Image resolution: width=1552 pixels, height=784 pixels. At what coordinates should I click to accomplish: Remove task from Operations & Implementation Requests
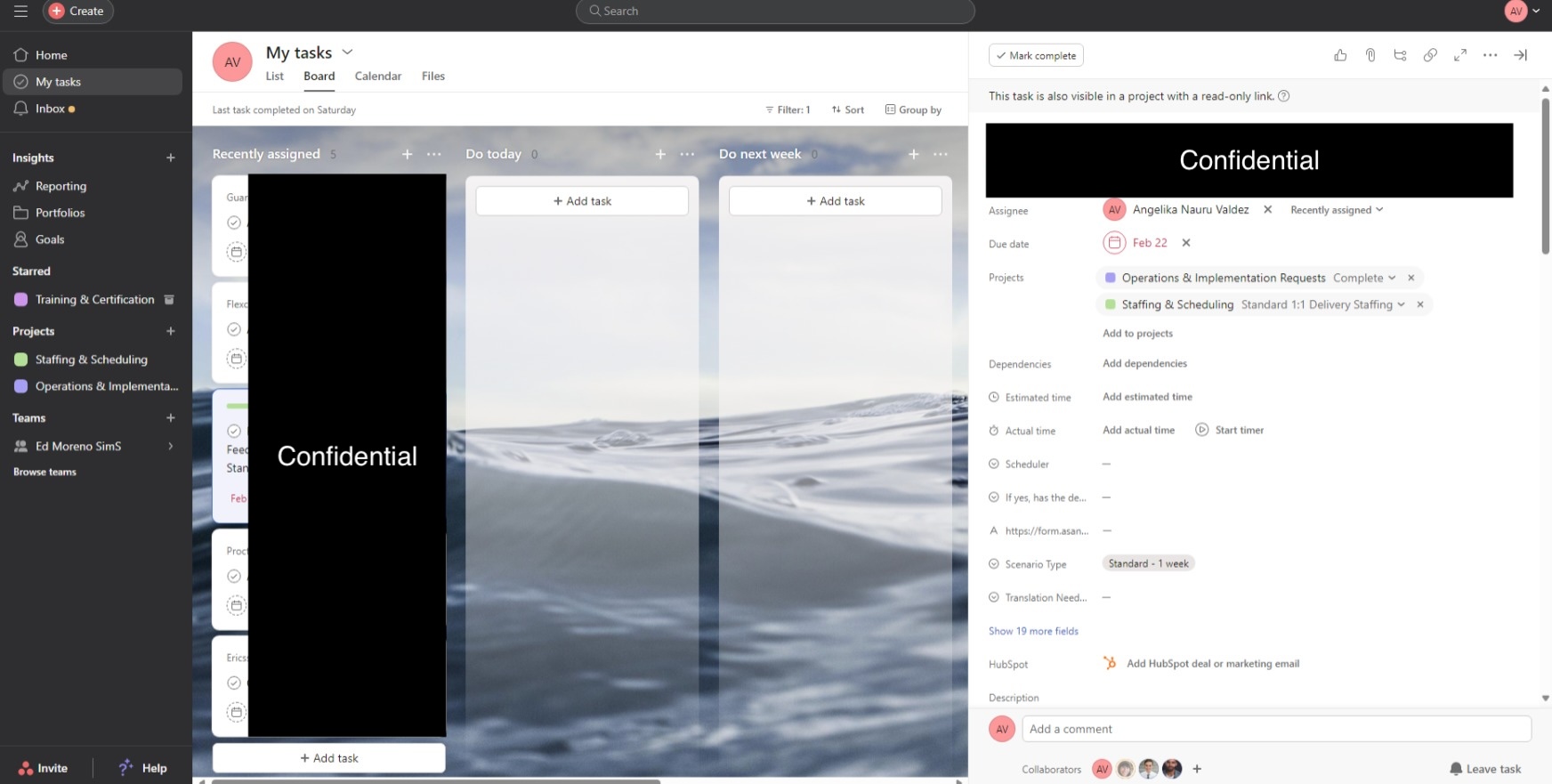[1411, 278]
